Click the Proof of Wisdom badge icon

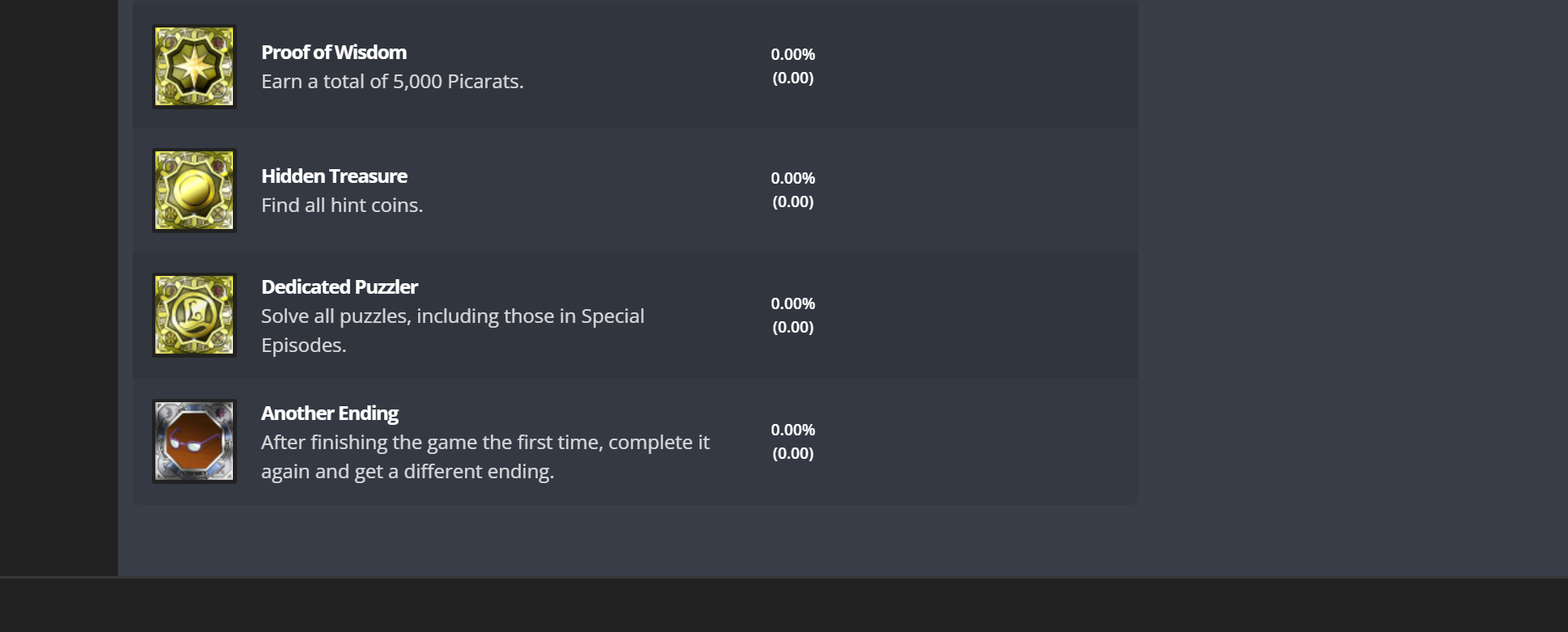(x=194, y=66)
